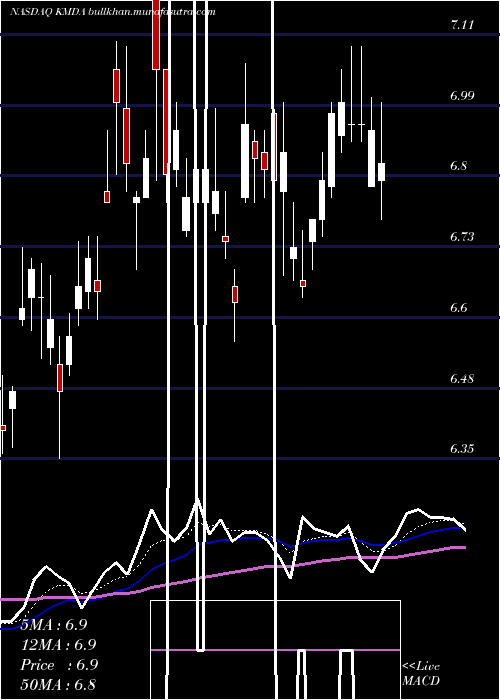Click the 12MA : 6.9 legend entry
This screenshot has height=700, width=500.
coord(58,645)
